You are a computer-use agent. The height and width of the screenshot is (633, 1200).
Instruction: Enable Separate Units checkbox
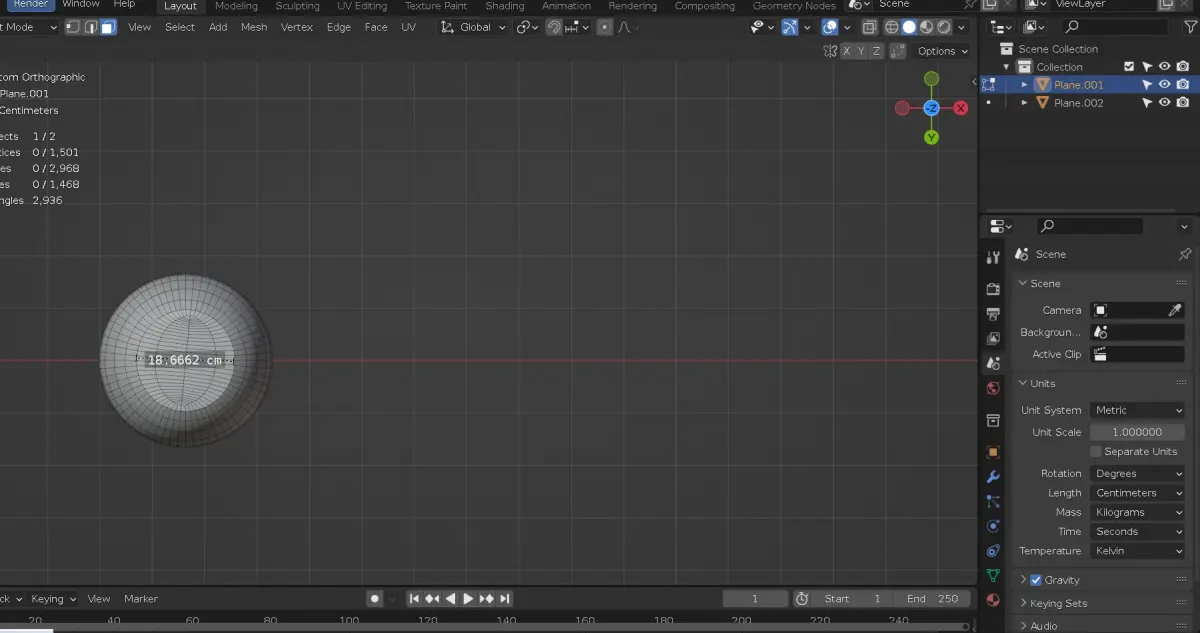1096,451
